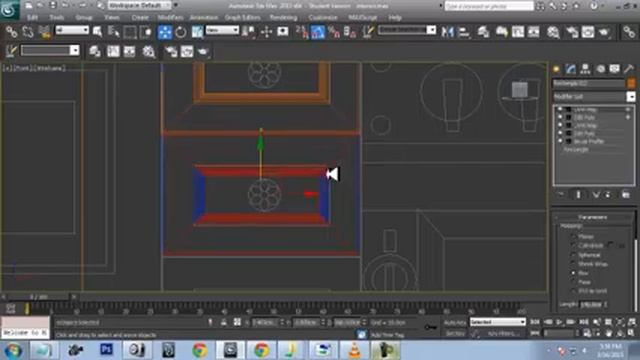640x360 pixels.
Task: Activate the Select and Move tool
Action: click(165, 31)
